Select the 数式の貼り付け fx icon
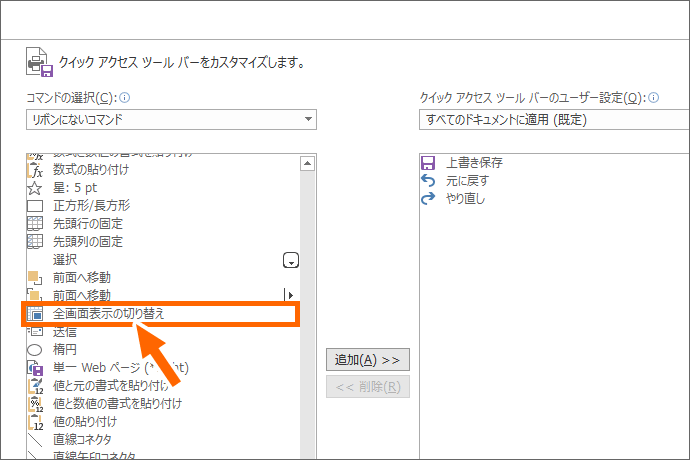The height and width of the screenshot is (460, 690). click(x=35, y=170)
